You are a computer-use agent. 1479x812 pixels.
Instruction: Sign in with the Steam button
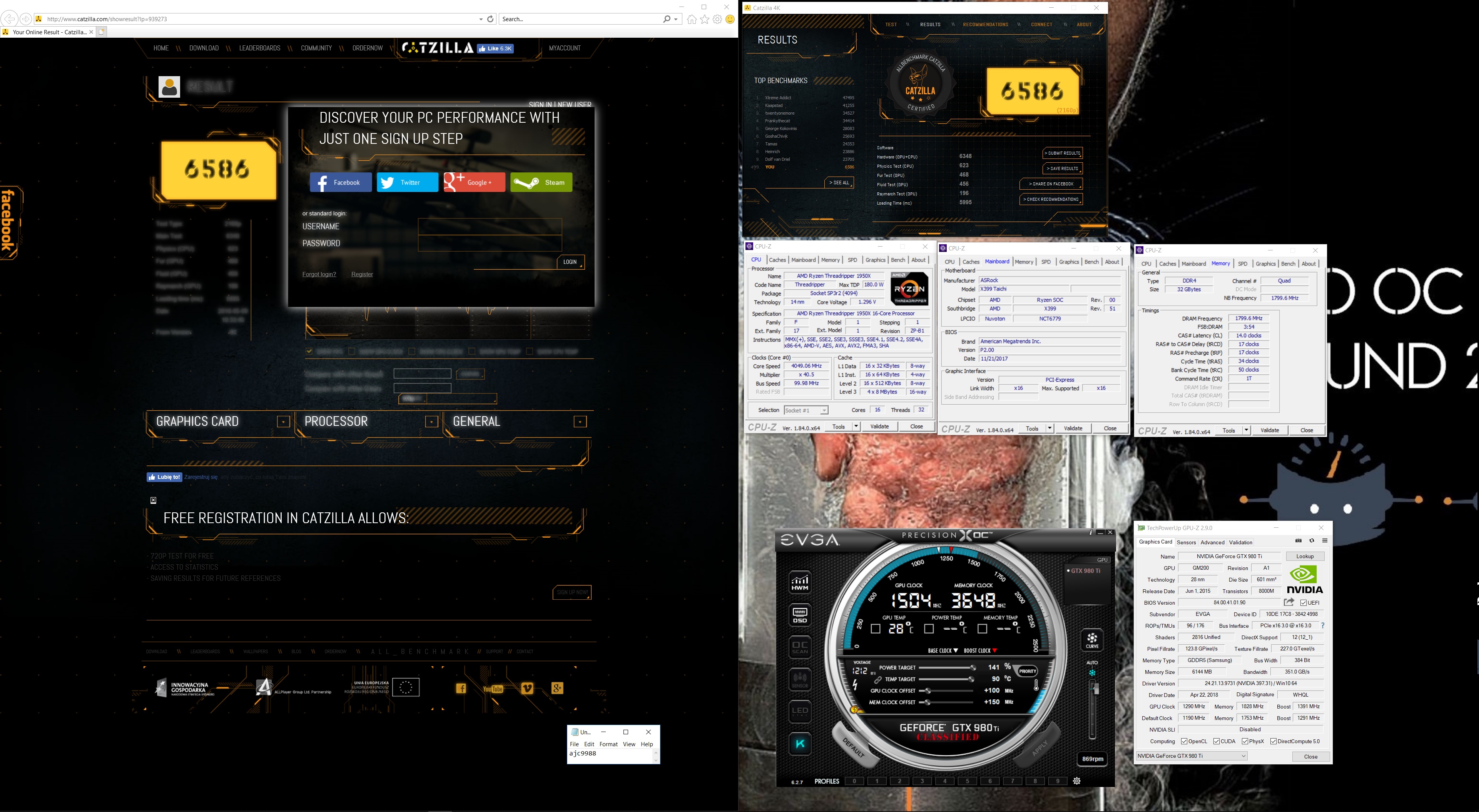point(541,182)
